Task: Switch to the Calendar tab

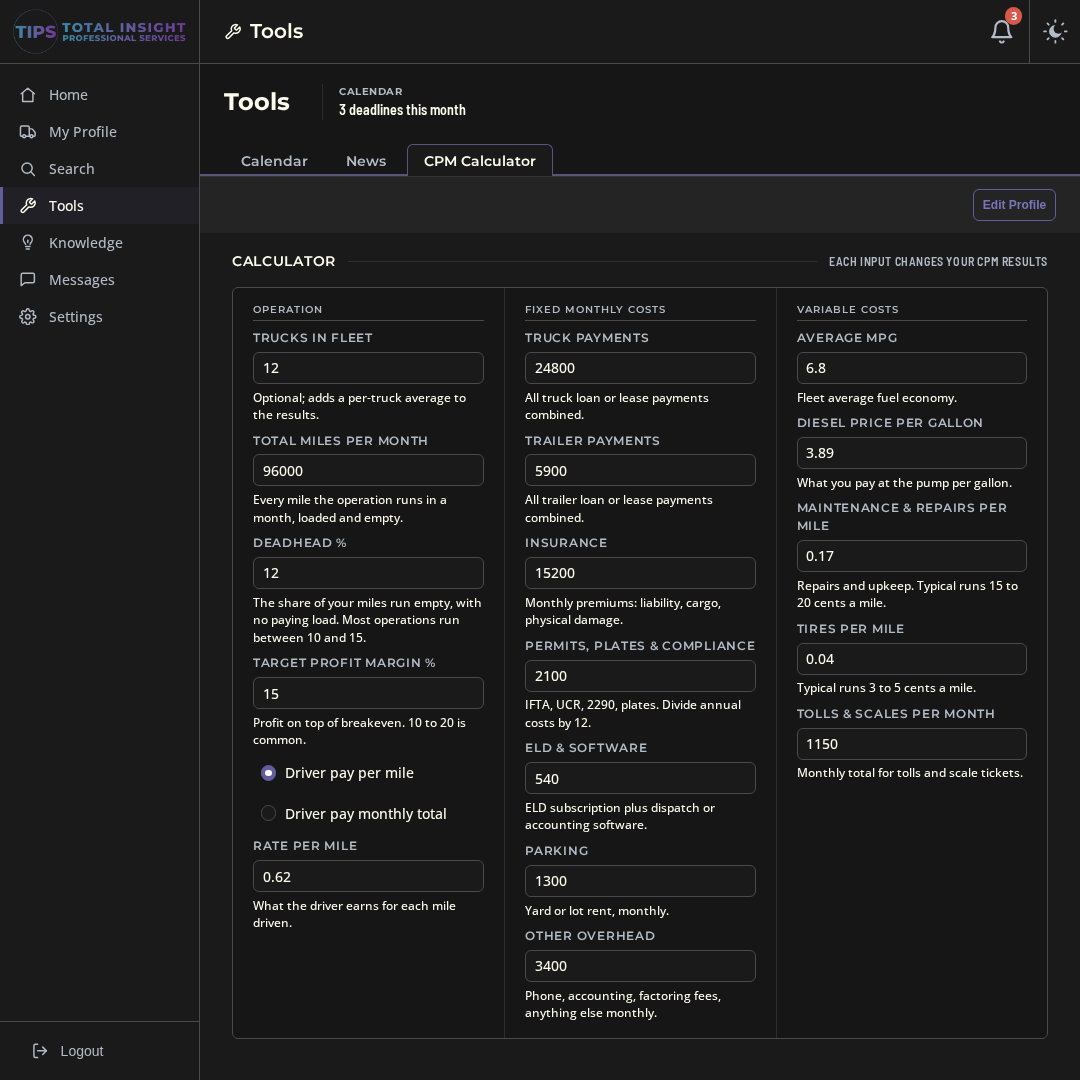Action: [274, 160]
